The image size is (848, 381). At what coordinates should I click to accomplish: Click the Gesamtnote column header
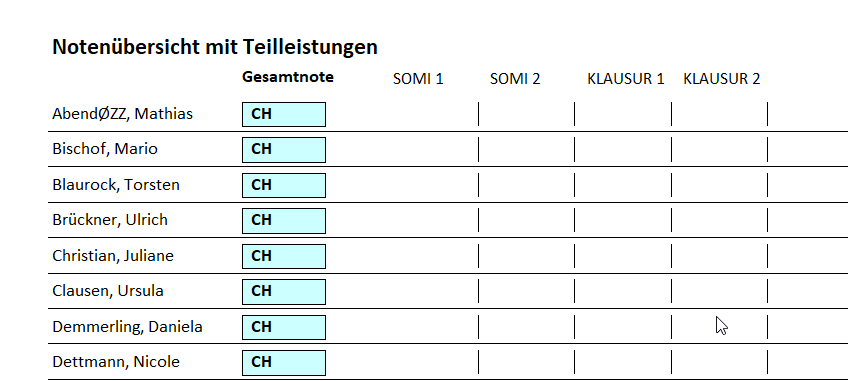[288, 77]
